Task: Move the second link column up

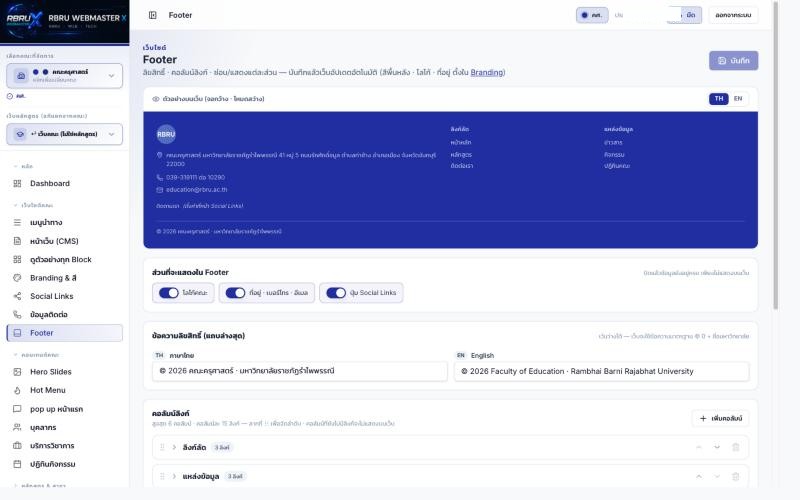Action: [x=698, y=477]
